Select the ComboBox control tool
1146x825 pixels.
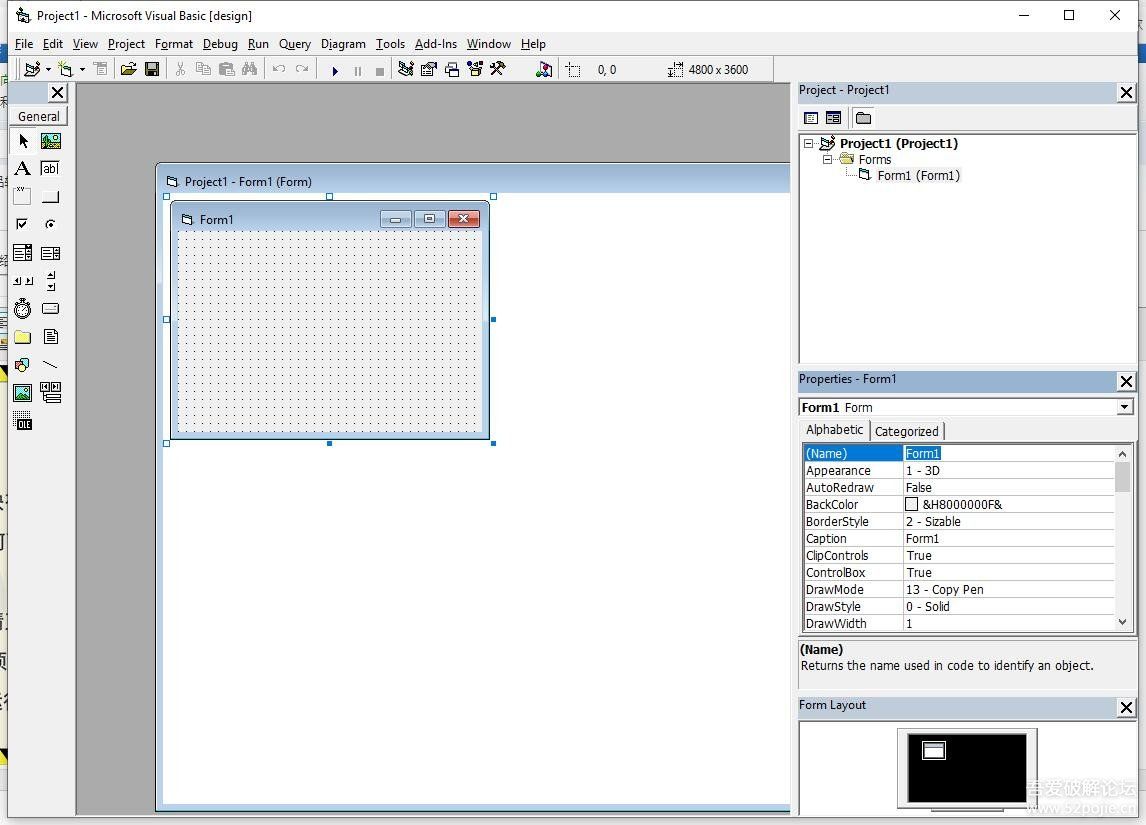[23, 253]
